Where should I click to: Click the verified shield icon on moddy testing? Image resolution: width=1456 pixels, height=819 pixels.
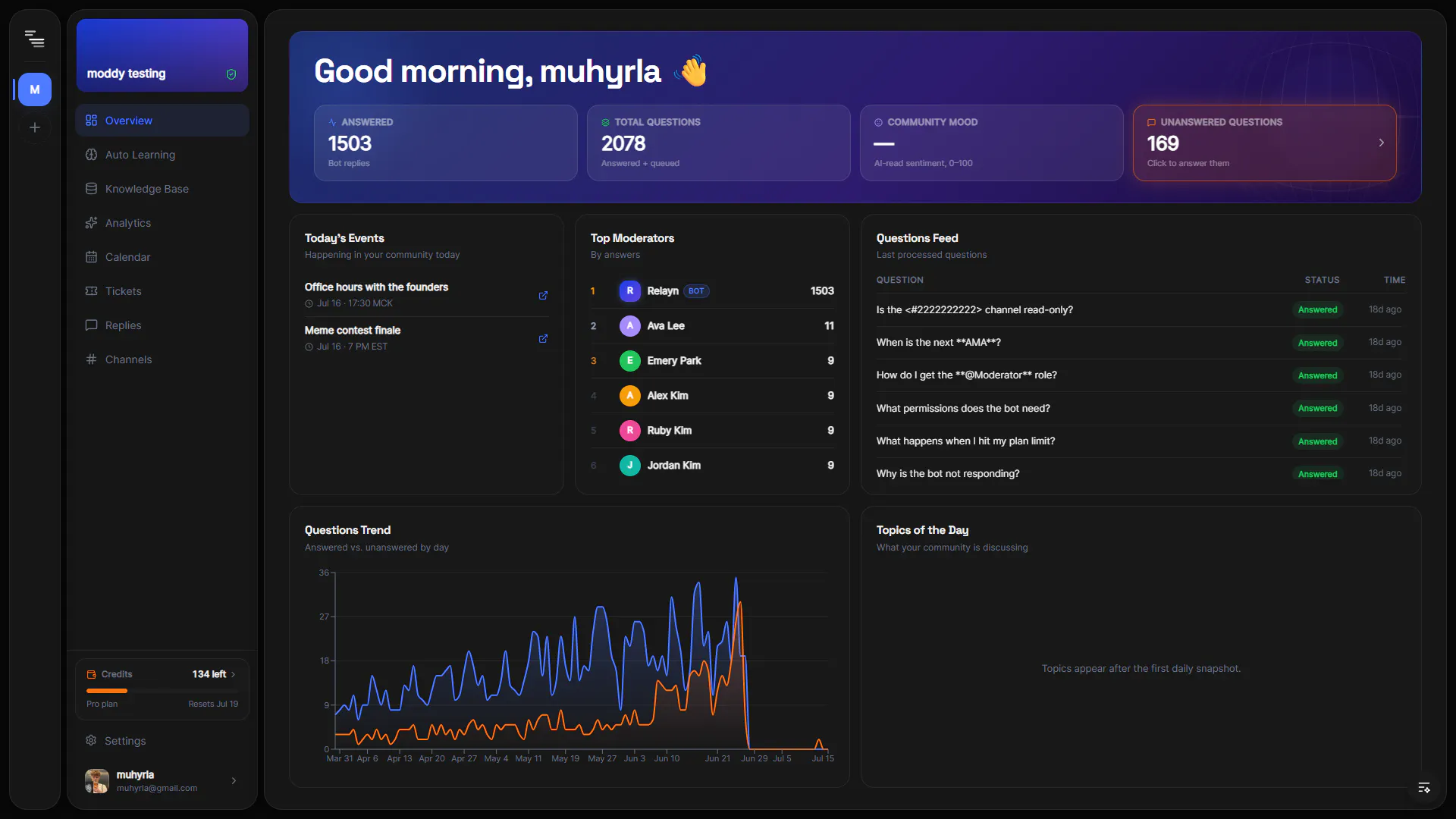(x=231, y=74)
